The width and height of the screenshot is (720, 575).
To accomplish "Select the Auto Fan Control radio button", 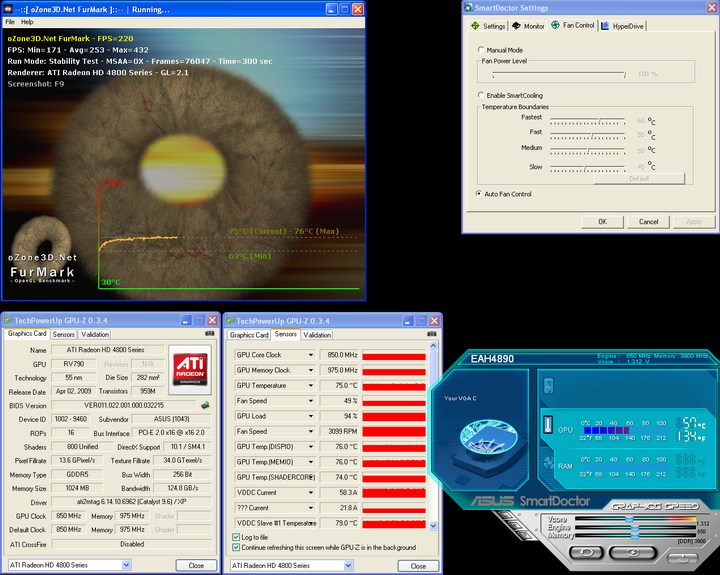I will coord(479,193).
